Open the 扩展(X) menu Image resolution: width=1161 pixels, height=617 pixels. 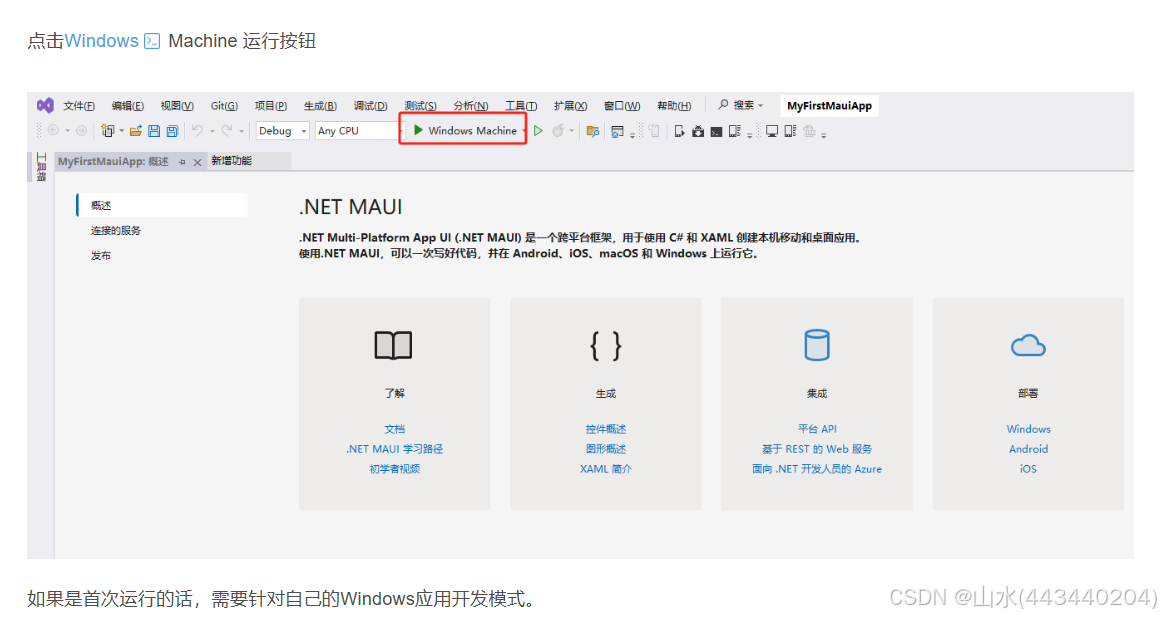[x=570, y=106]
